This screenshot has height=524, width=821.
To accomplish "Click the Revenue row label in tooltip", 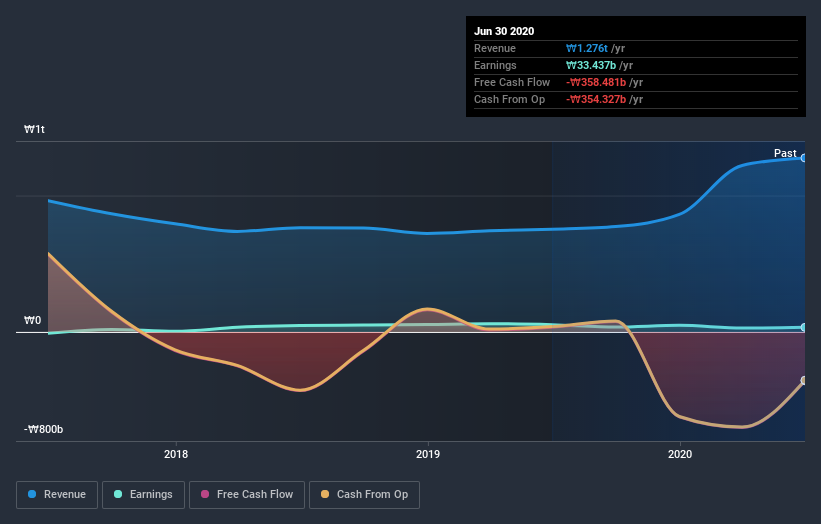I will [495, 48].
